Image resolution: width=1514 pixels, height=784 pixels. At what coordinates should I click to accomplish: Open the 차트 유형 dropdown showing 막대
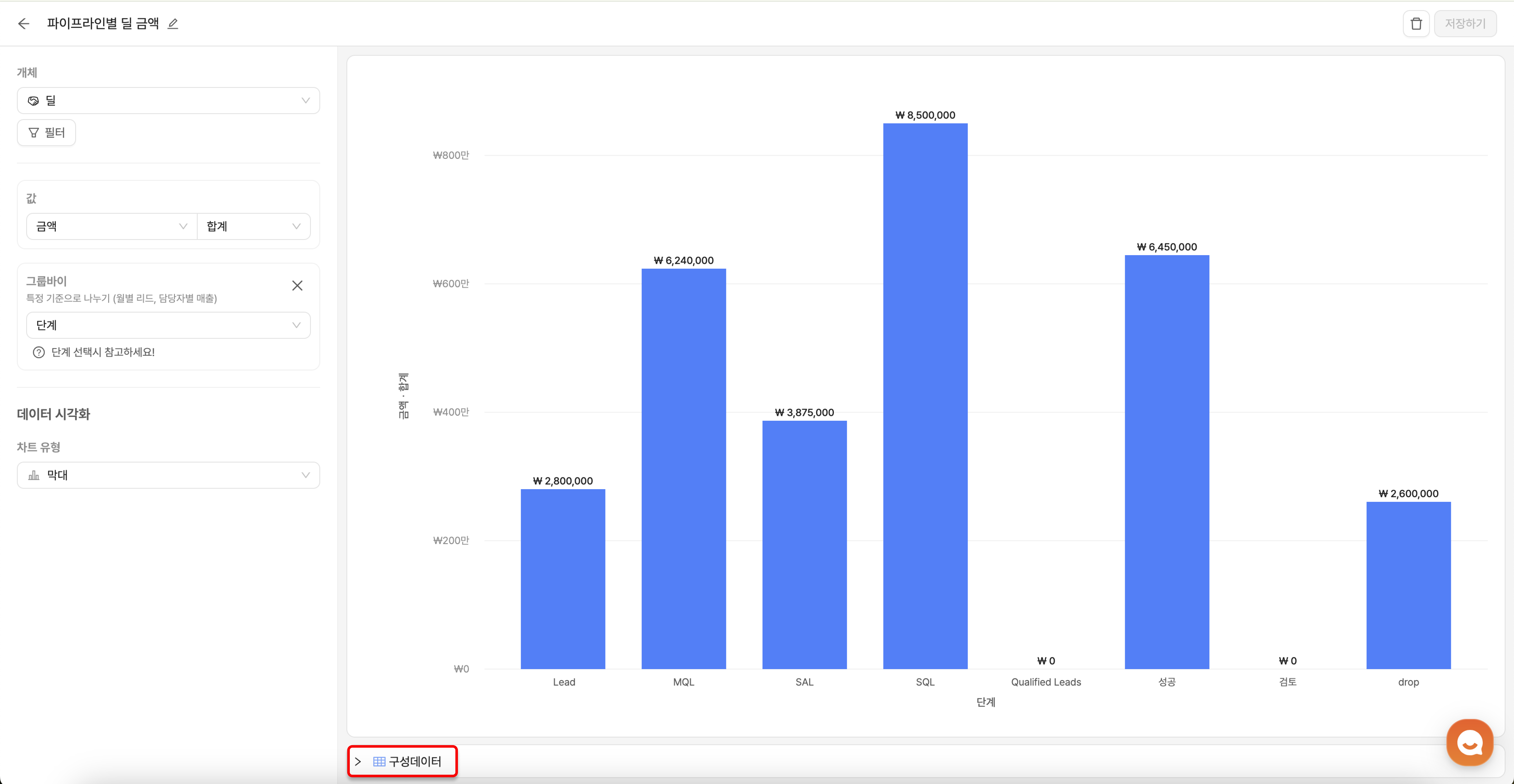(169, 475)
